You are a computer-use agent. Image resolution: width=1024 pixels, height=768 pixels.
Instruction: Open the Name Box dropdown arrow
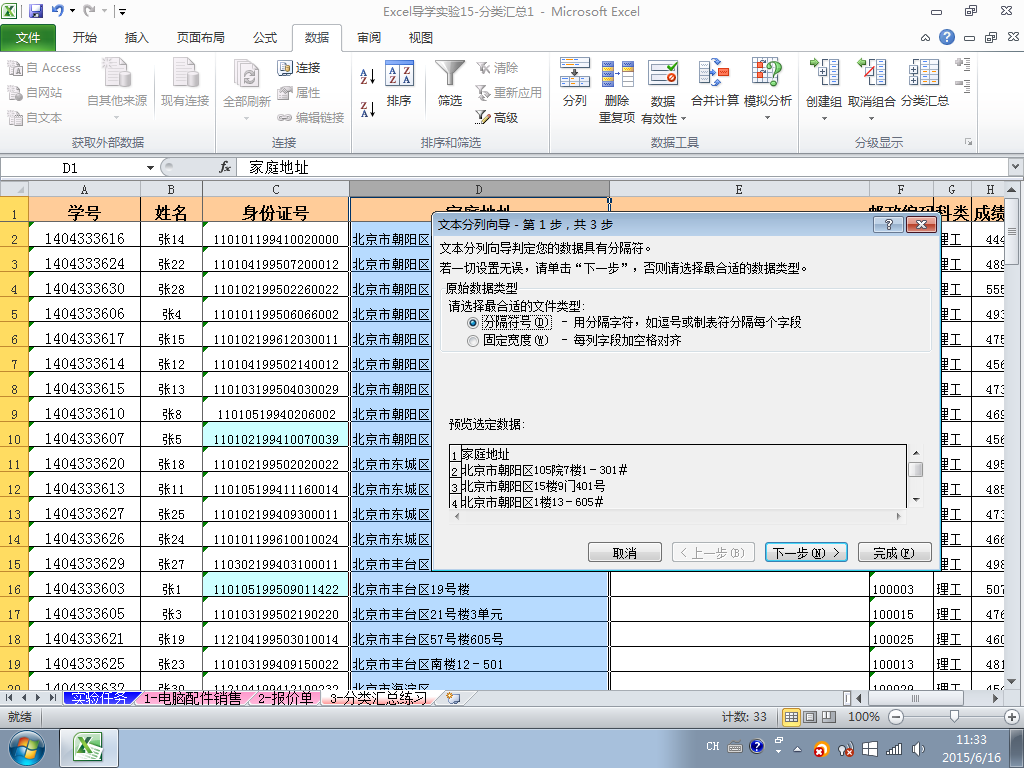point(150,168)
